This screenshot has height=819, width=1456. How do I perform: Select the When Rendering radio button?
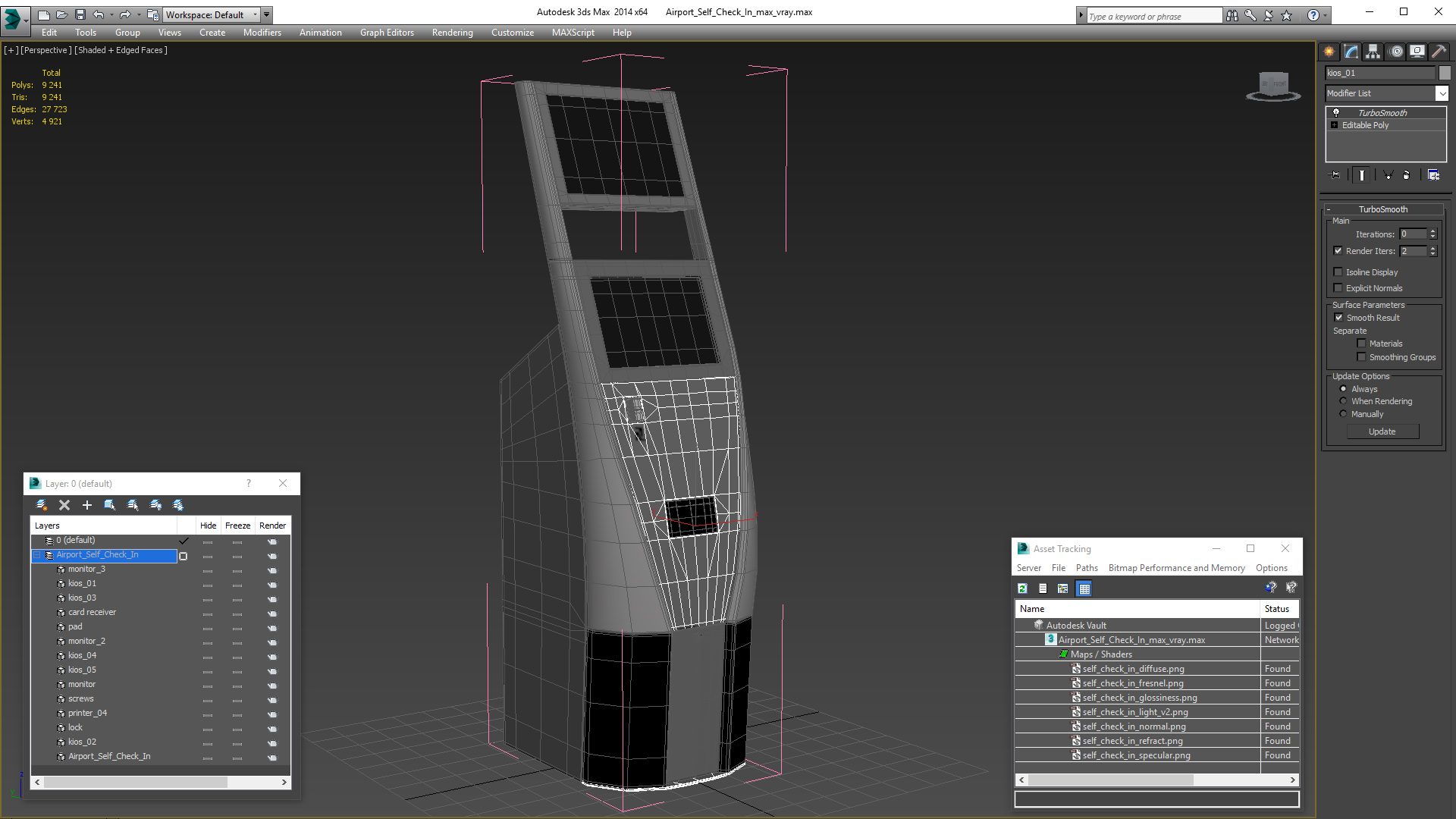[x=1343, y=401]
